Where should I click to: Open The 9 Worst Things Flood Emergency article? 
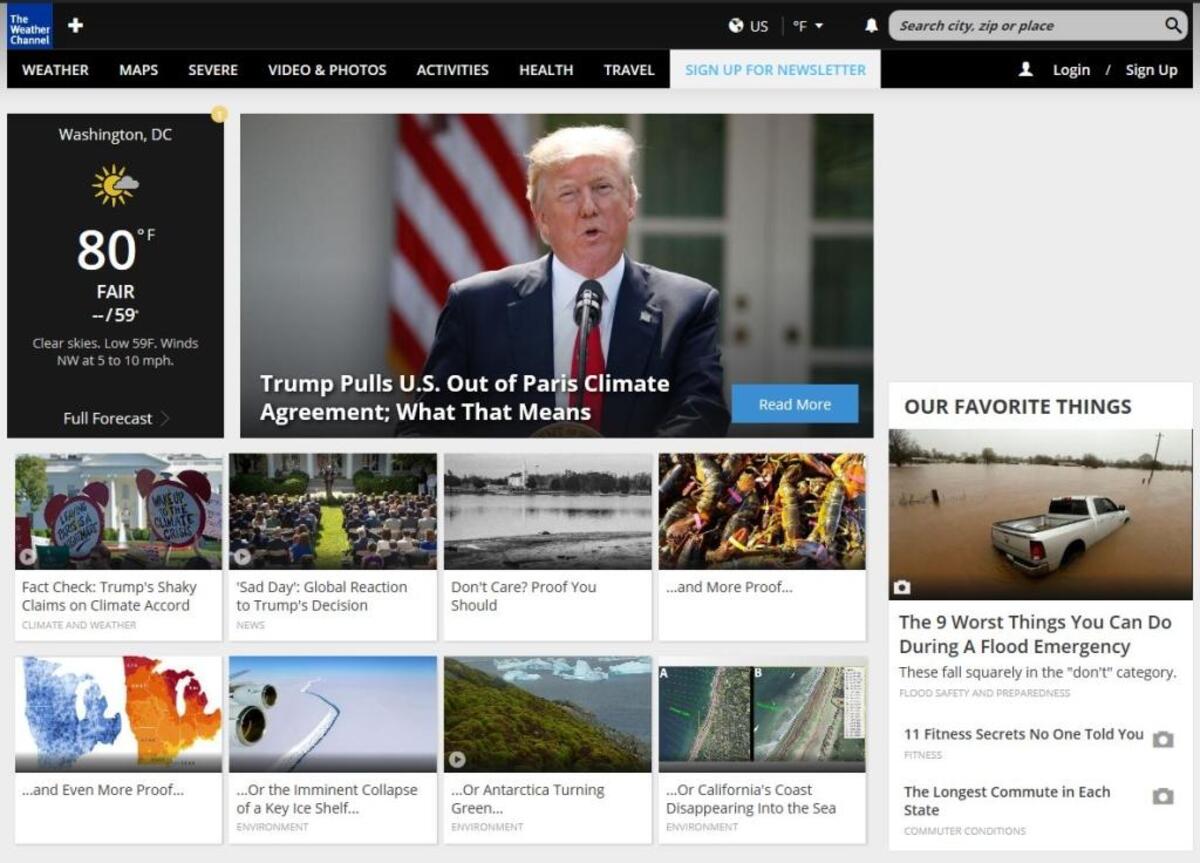tap(1035, 634)
